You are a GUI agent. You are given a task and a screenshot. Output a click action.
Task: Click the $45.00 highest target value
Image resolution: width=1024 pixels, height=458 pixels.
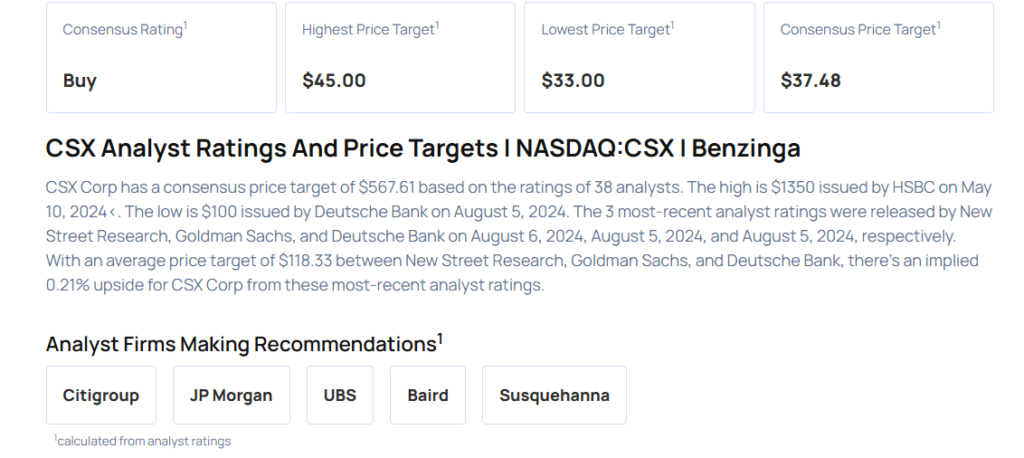point(334,81)
